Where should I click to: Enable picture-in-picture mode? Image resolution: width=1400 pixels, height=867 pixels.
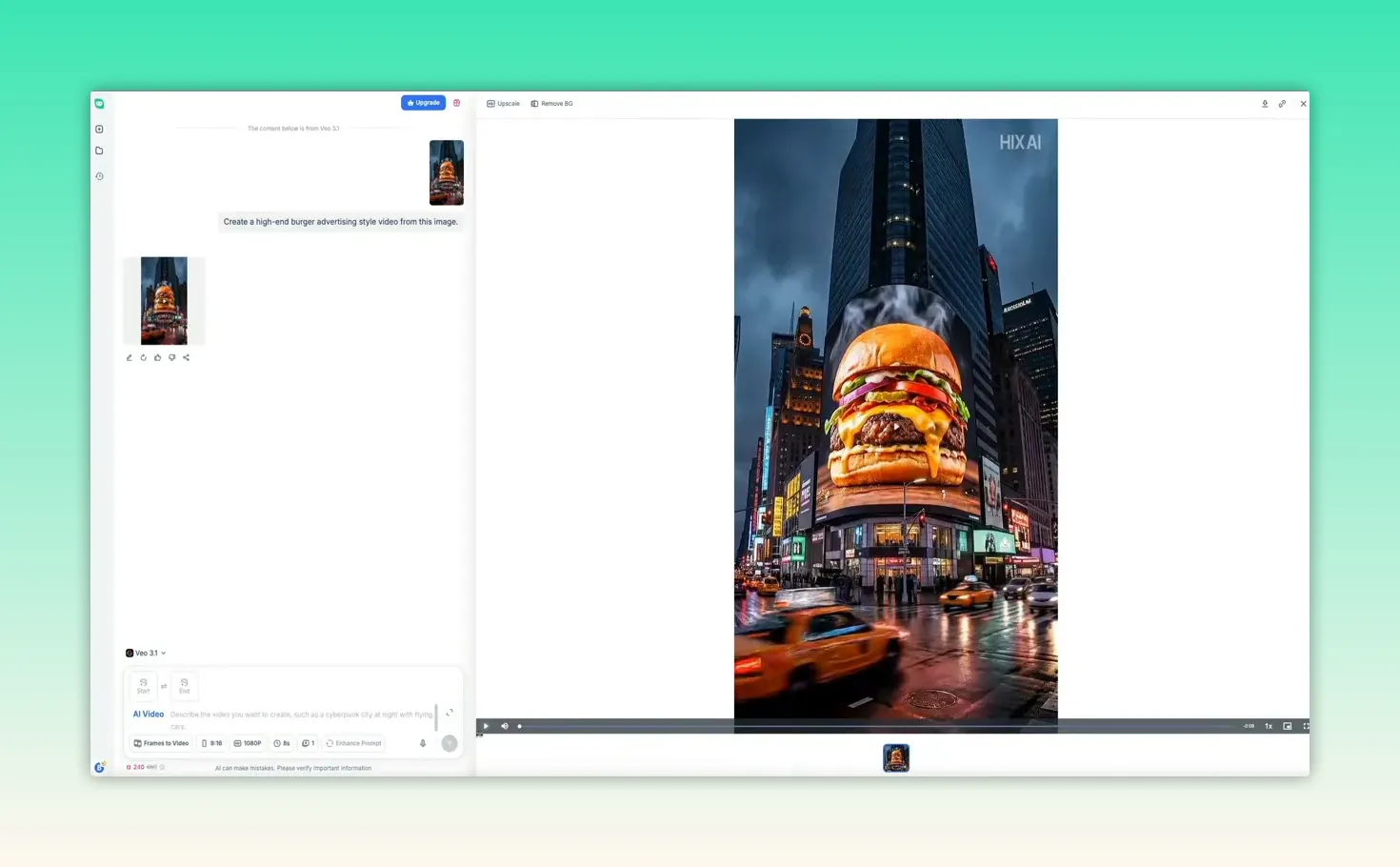(x=1288, y=726)
